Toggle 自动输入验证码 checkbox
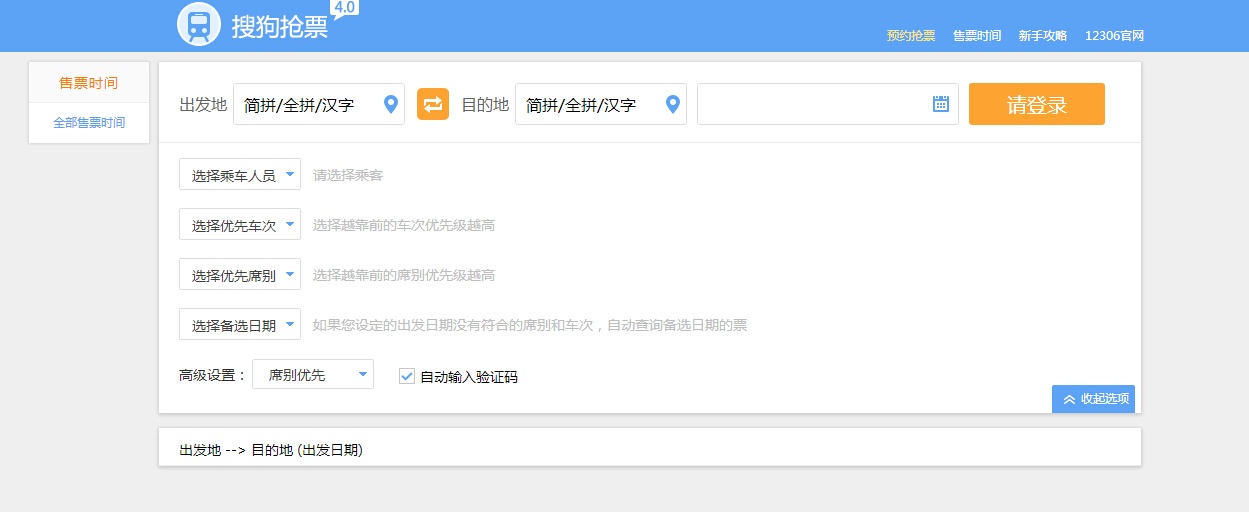The width and height of the screenshot is (1249, 512). point(407,376)
